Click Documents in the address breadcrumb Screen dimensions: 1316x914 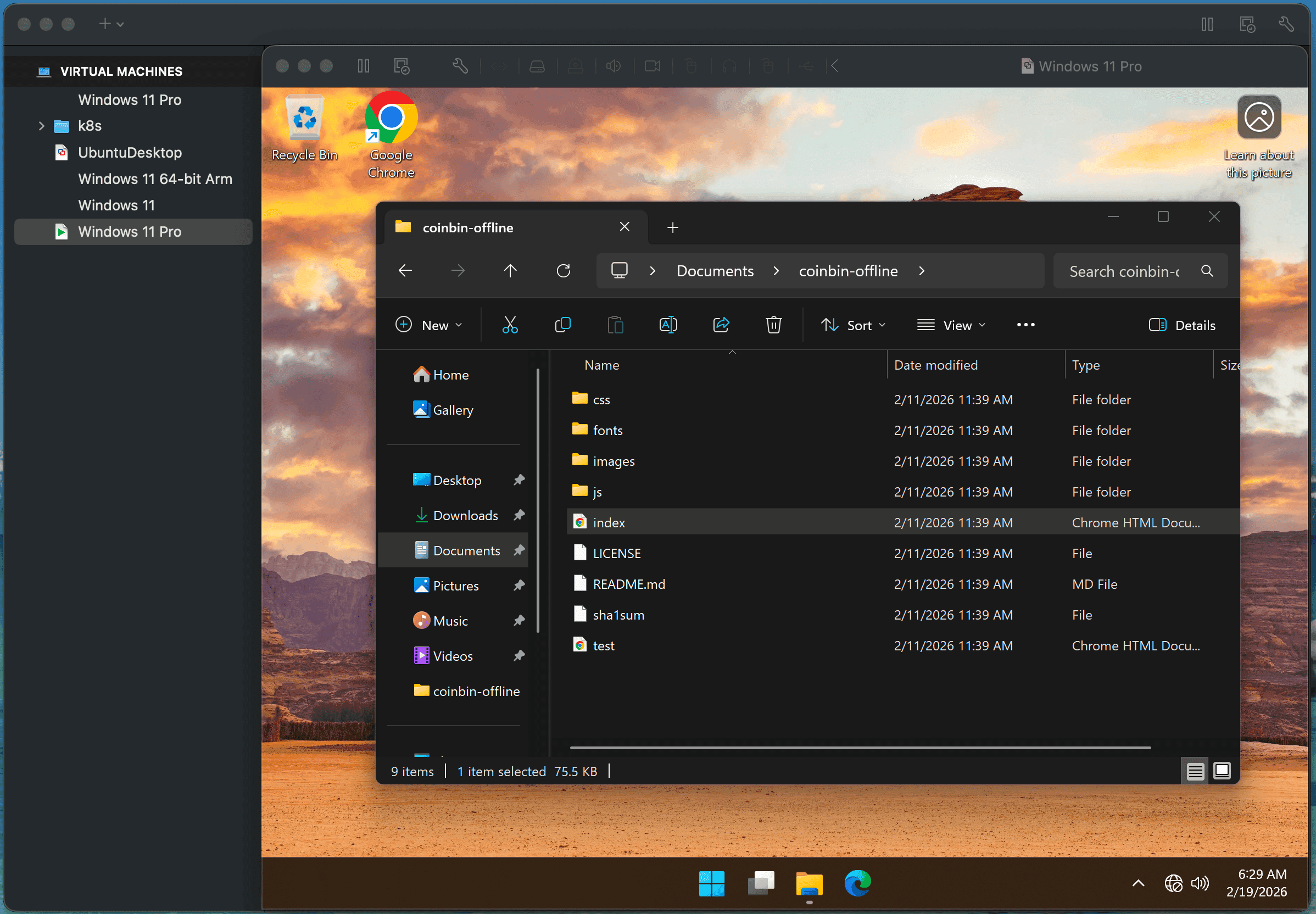[x=715, y=271]
